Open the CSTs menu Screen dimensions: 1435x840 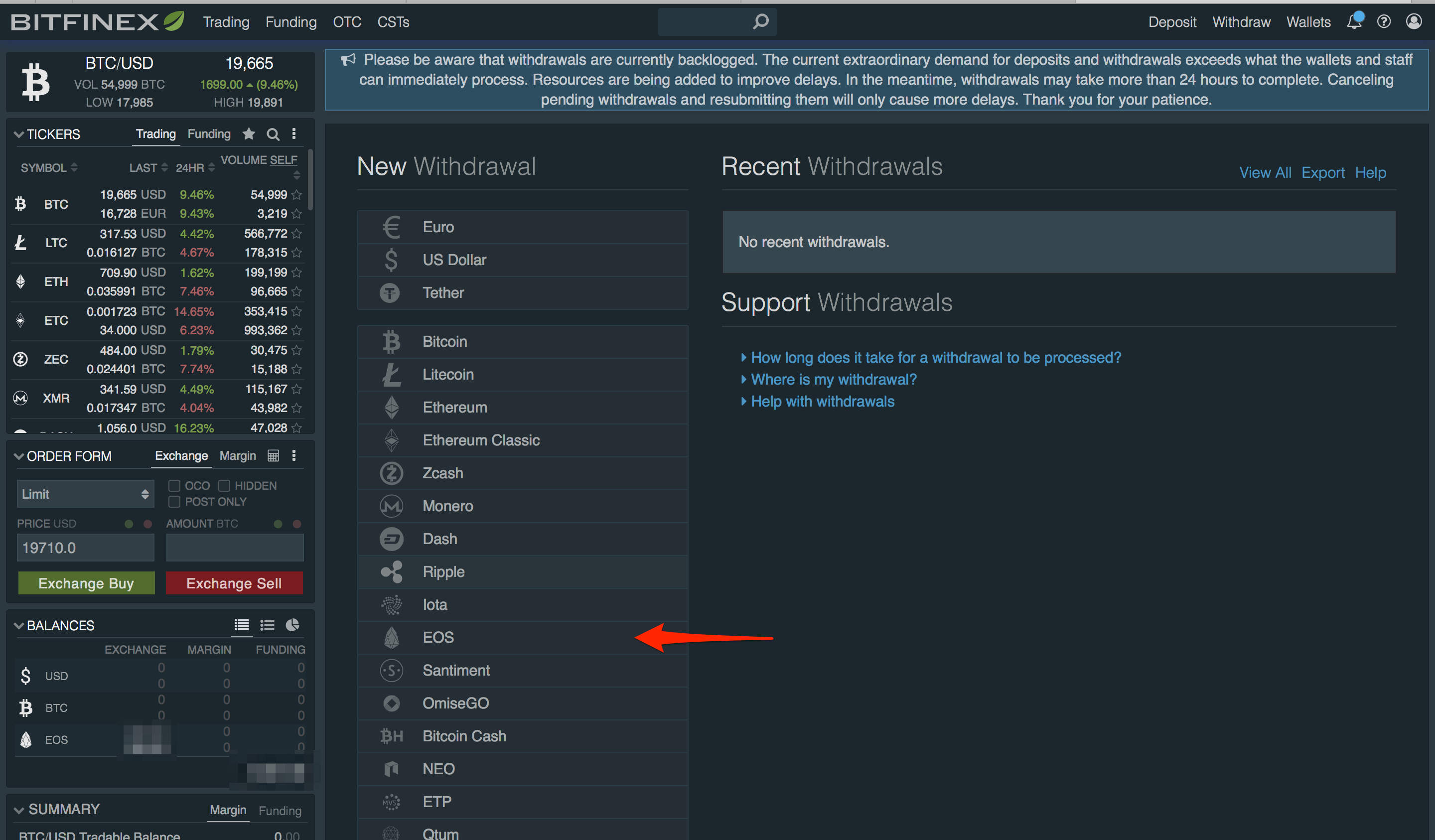(x=393, y=21)
